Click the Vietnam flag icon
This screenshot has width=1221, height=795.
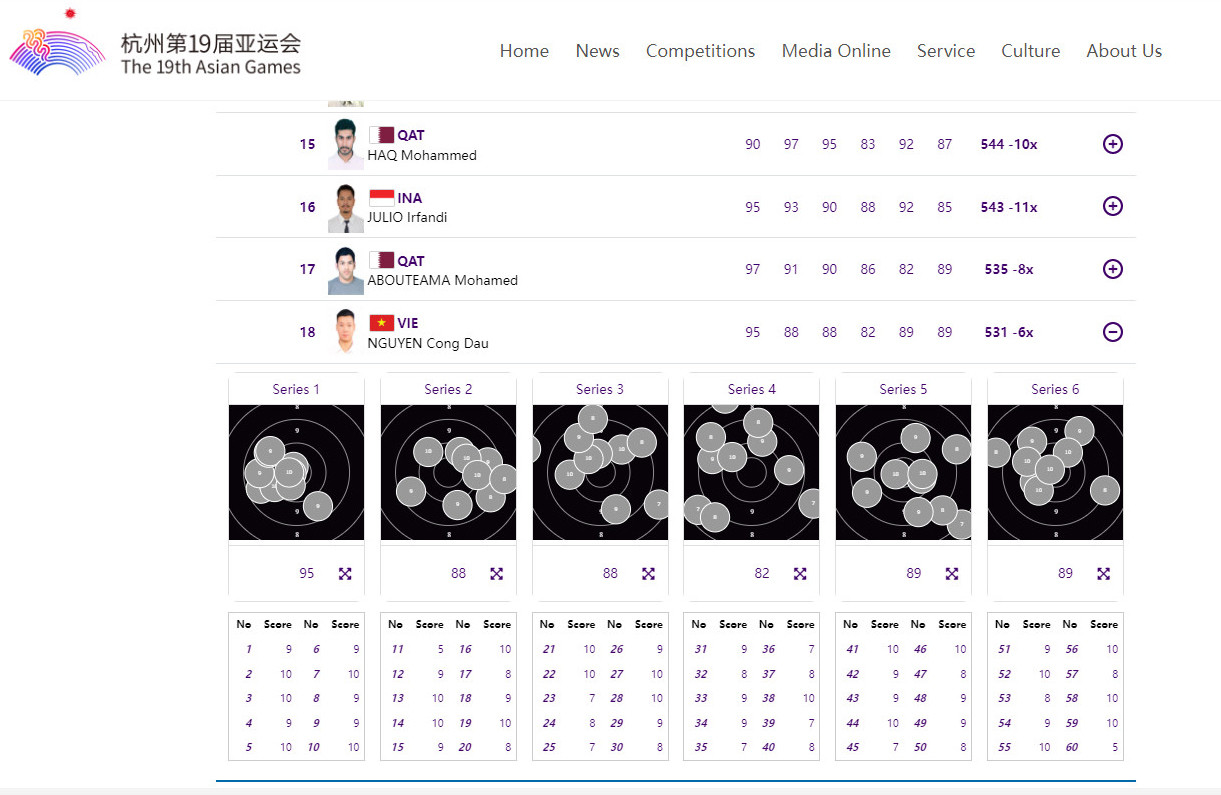pyautogui.click(x=381, y=323)
